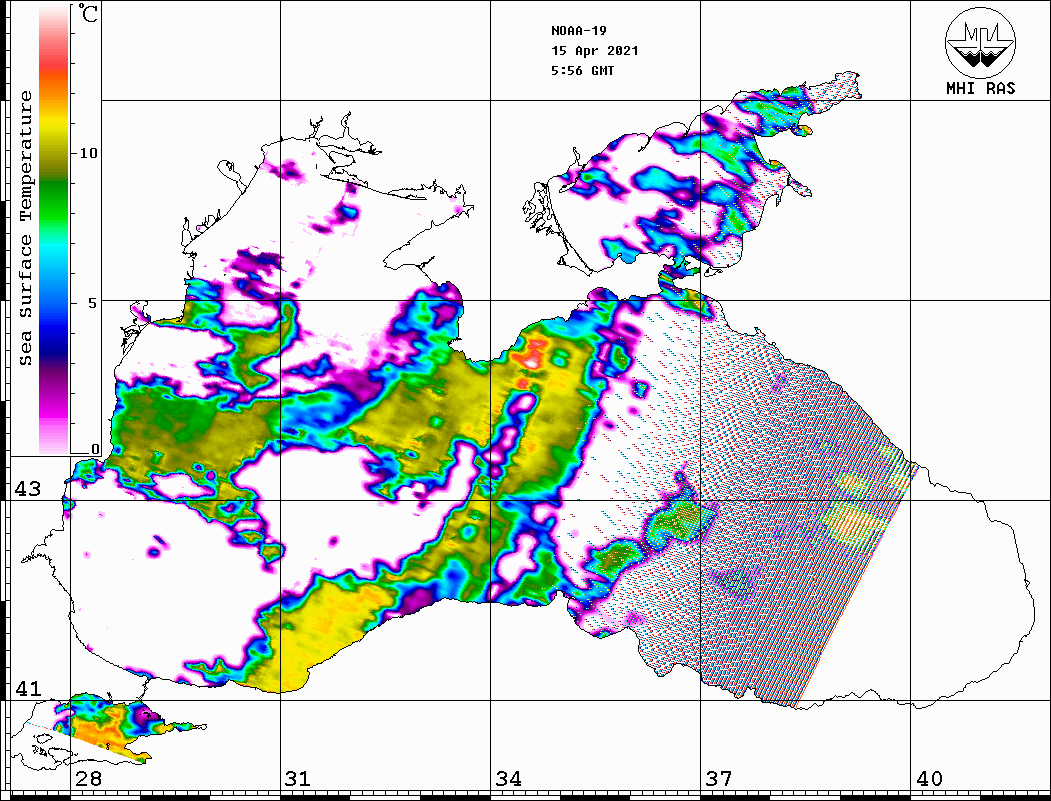Click the '5' value on temperature scale
Image resolution: width=1051 pixels, height=801 pixels.
(x=93, y=302)
